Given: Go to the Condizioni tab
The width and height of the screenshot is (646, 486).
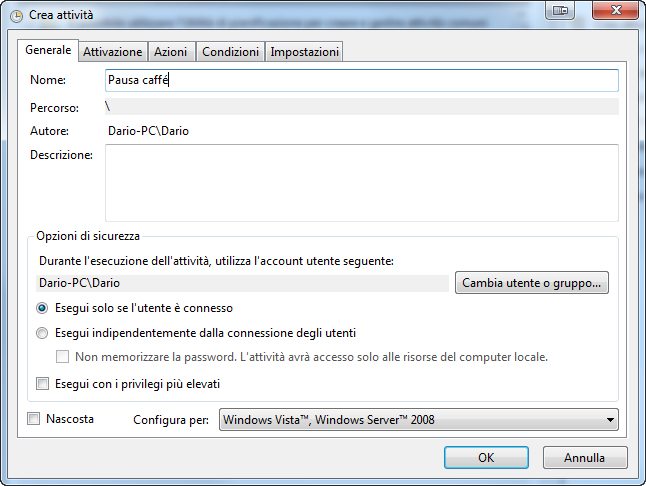Looking at the screenshot, I should [230, 52].
